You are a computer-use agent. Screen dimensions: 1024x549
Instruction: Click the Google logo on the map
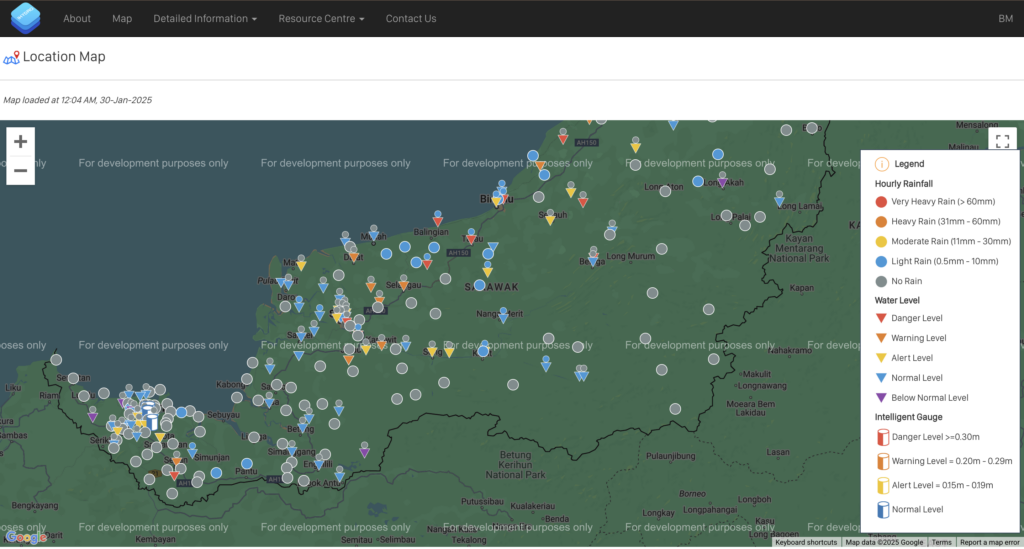[26, 537]
